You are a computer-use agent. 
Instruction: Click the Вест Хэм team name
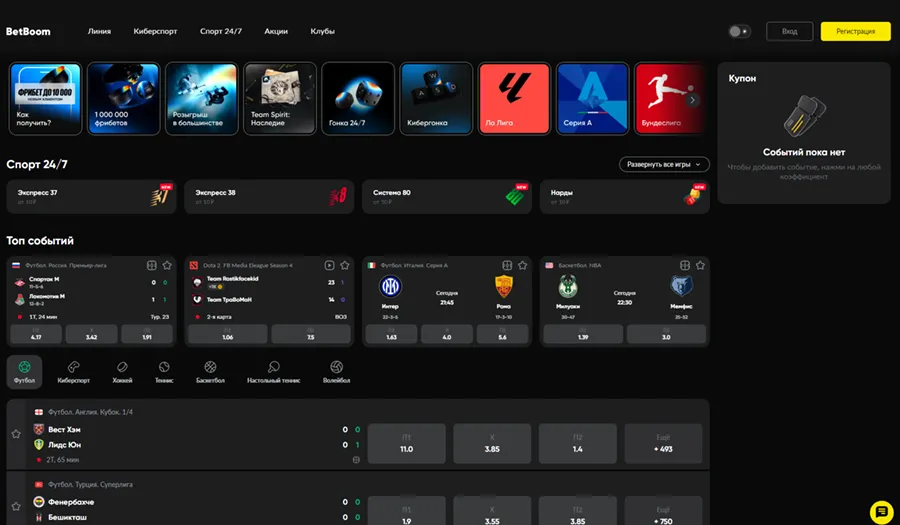click(64, 430)
